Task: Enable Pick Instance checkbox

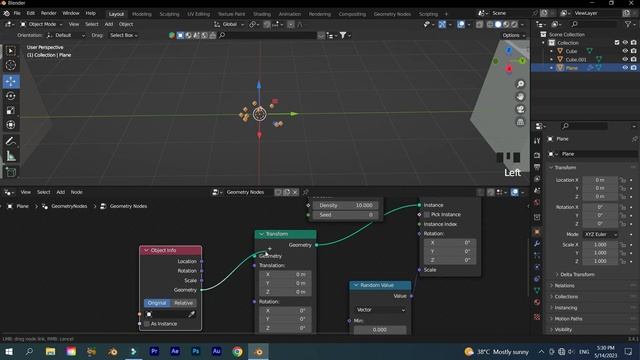Action: point(427,215)
